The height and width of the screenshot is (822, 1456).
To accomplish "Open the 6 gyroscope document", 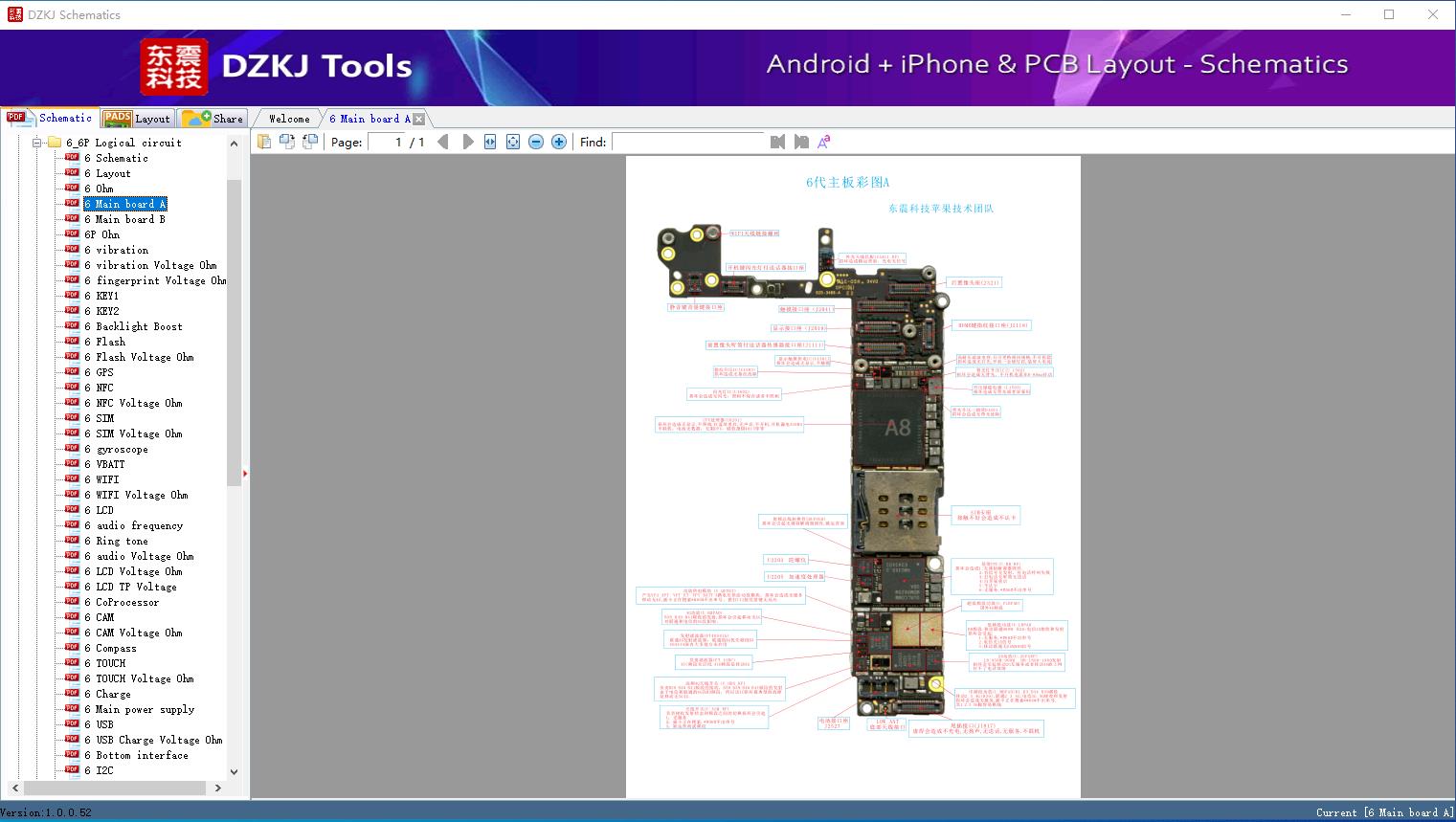I will click(x=116, y=449).
